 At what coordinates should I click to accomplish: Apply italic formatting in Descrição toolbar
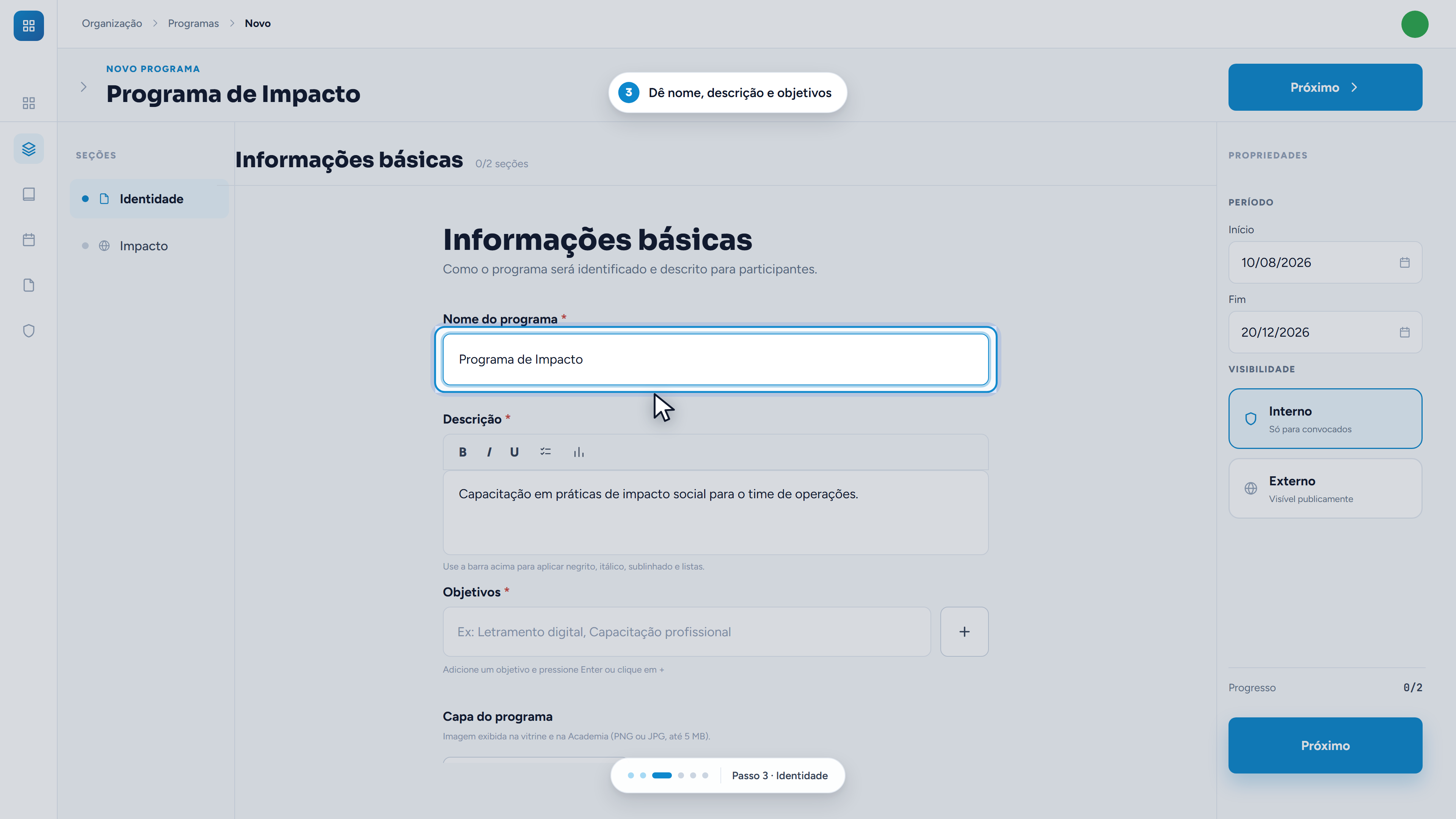click(x=489, y=452)
